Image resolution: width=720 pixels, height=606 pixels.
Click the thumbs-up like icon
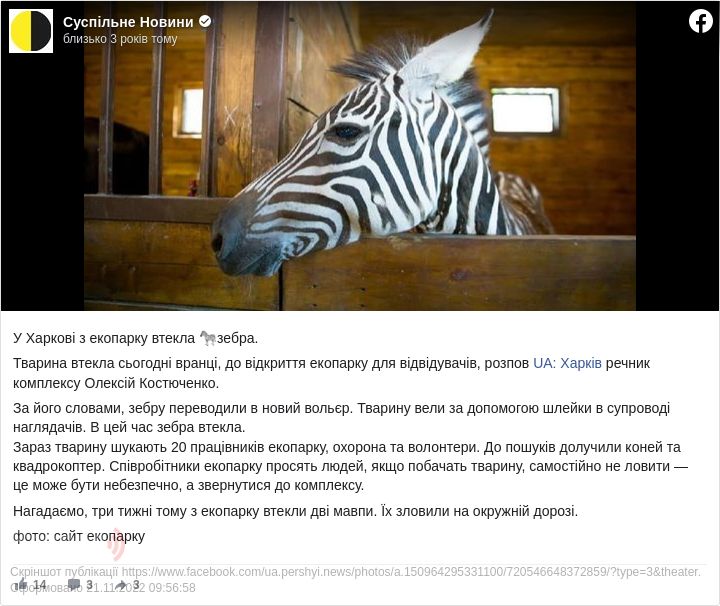coord(21,584)
